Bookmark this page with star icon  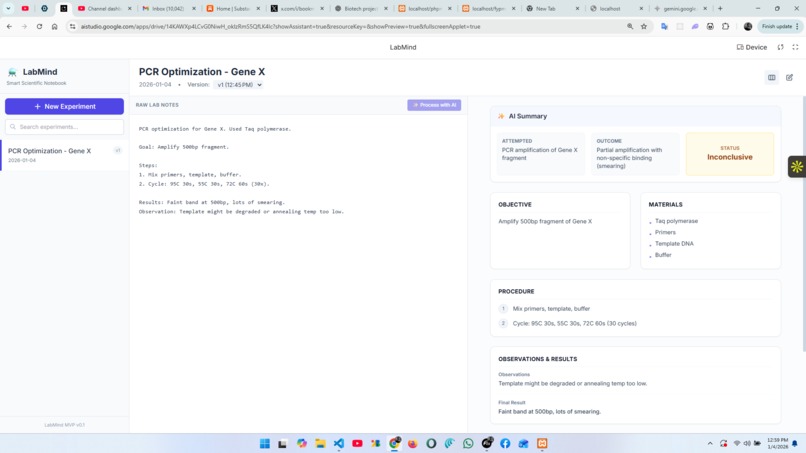[x=644, y=27]
